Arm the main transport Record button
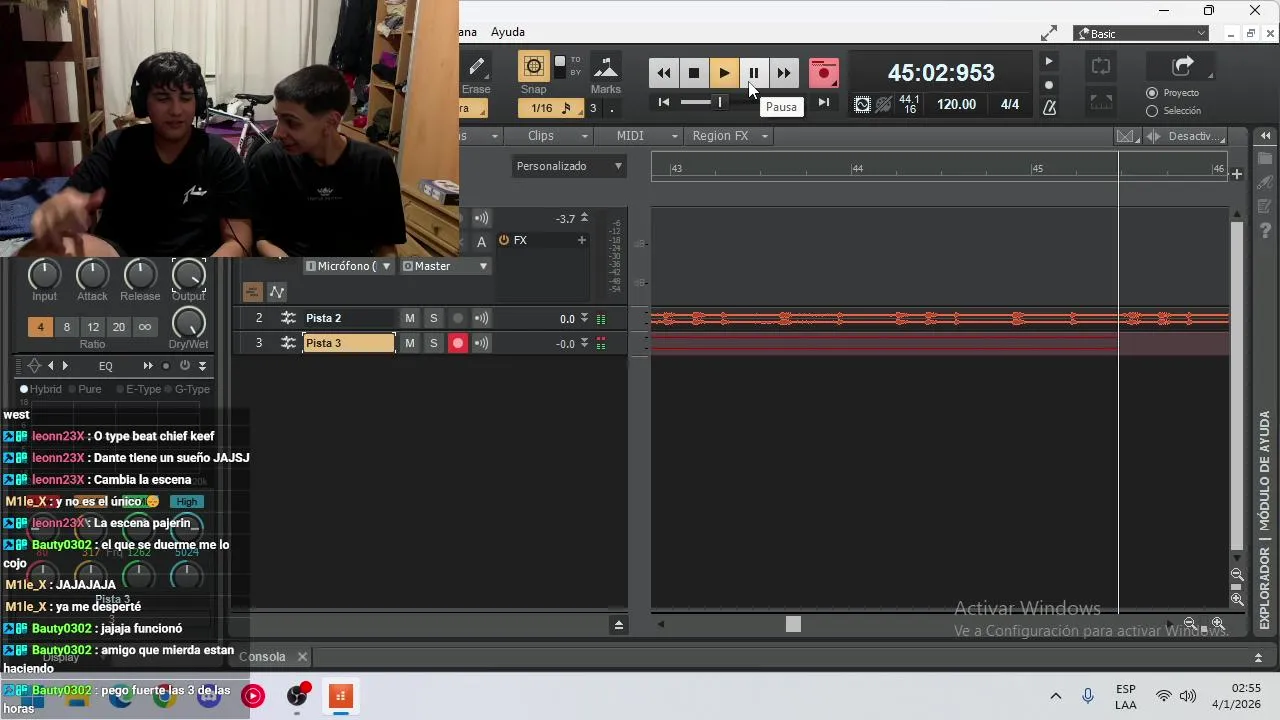 pyautogui.click(x=823, y=72)
